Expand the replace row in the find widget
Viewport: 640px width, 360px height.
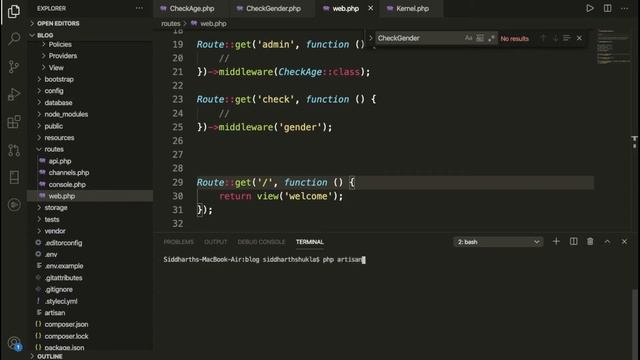click(x=371, y=38)
